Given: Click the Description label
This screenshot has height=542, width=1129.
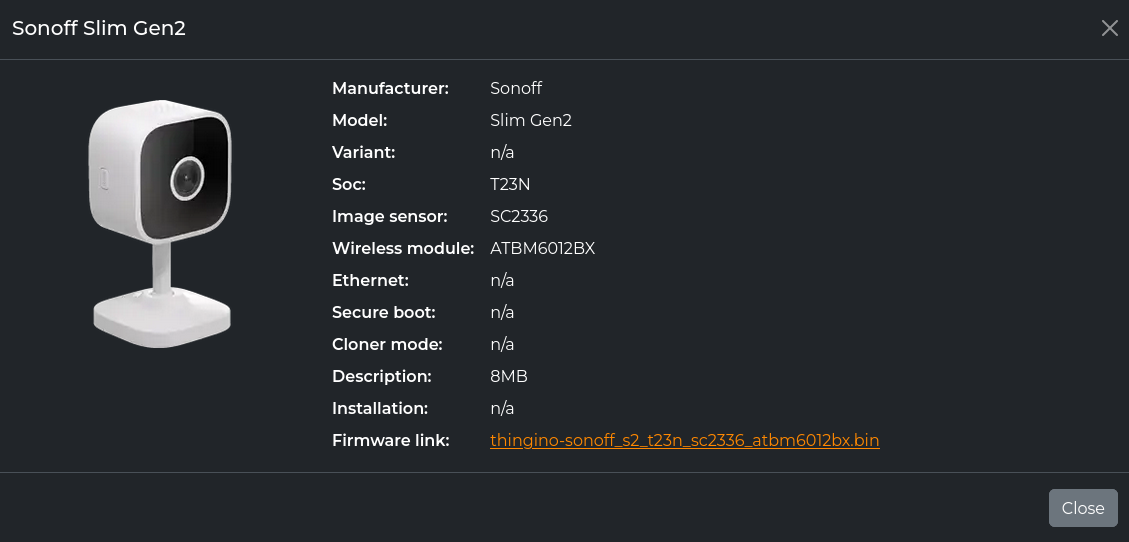Looking at the screenshot, I should point(382,376).
